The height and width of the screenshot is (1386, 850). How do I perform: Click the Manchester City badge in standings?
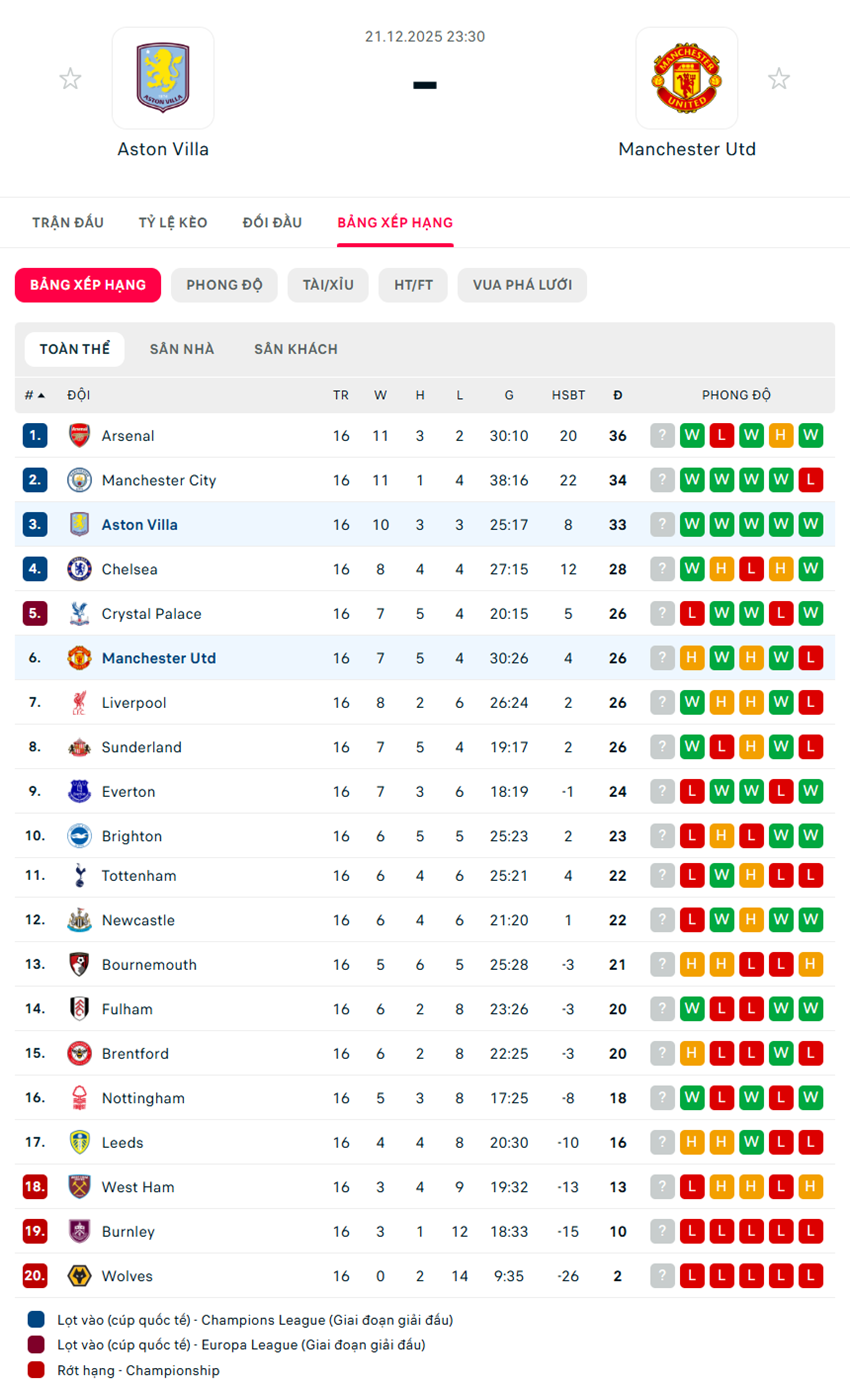79,480
